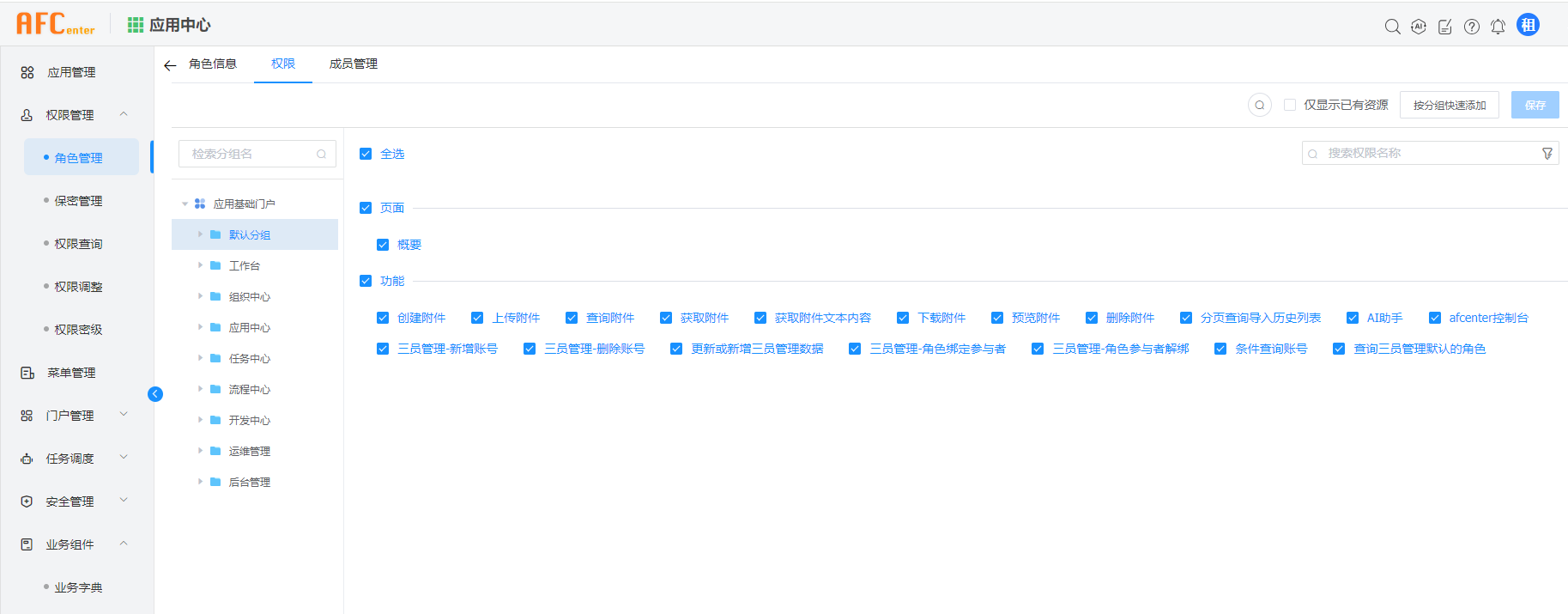Click the search magnifier icon in top header
1568x614 pixels.
point(1392,27)
